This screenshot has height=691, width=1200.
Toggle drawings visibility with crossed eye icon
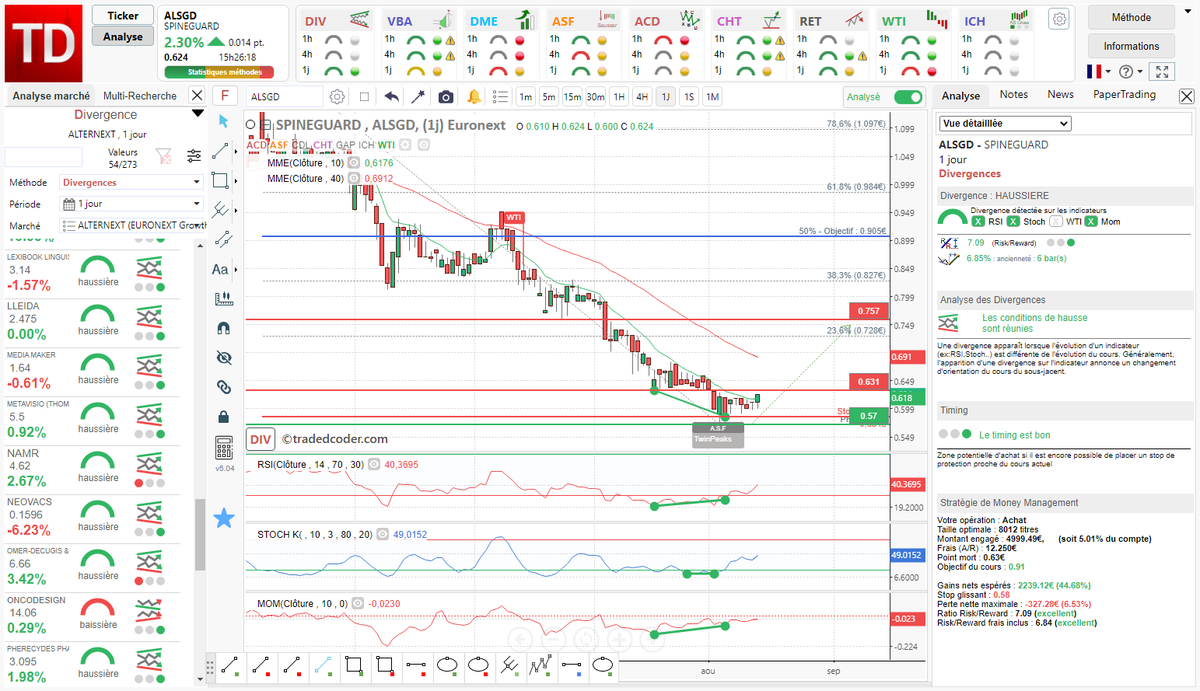(223, 357)
